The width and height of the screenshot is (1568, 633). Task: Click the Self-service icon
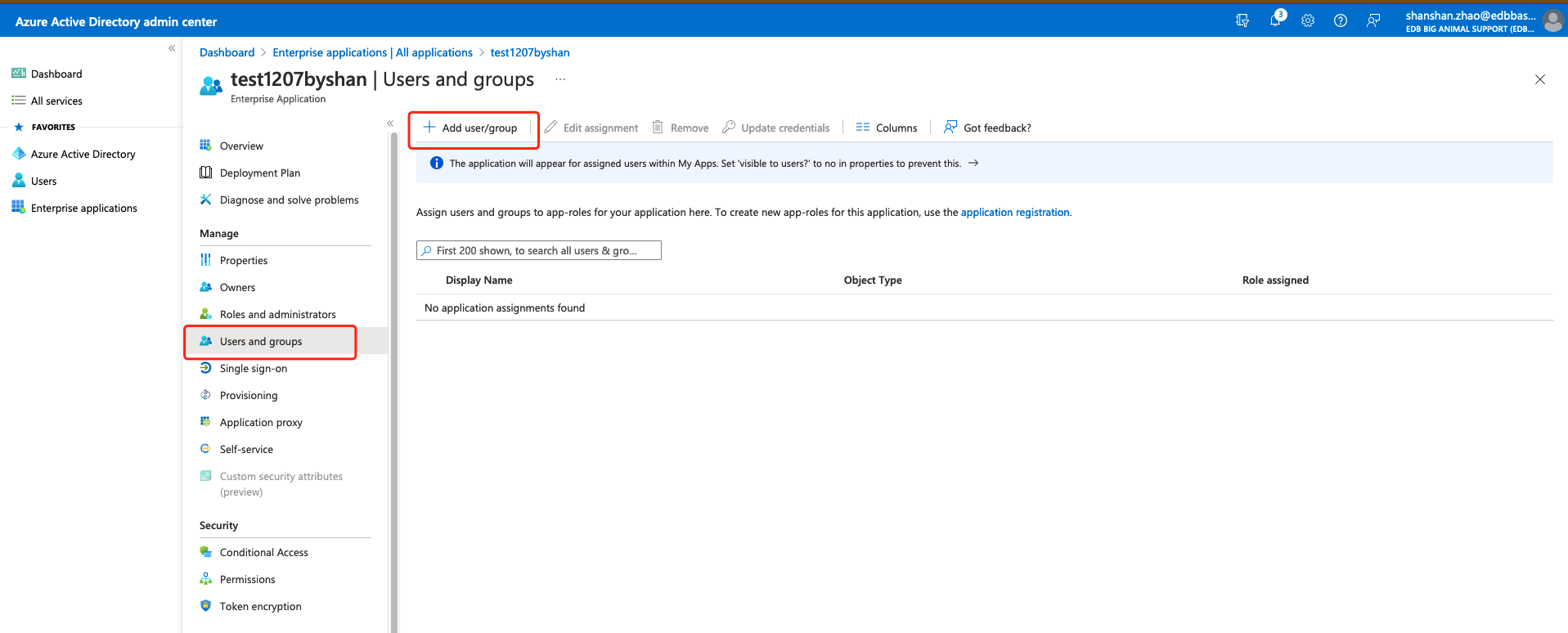tap(205, 449)
